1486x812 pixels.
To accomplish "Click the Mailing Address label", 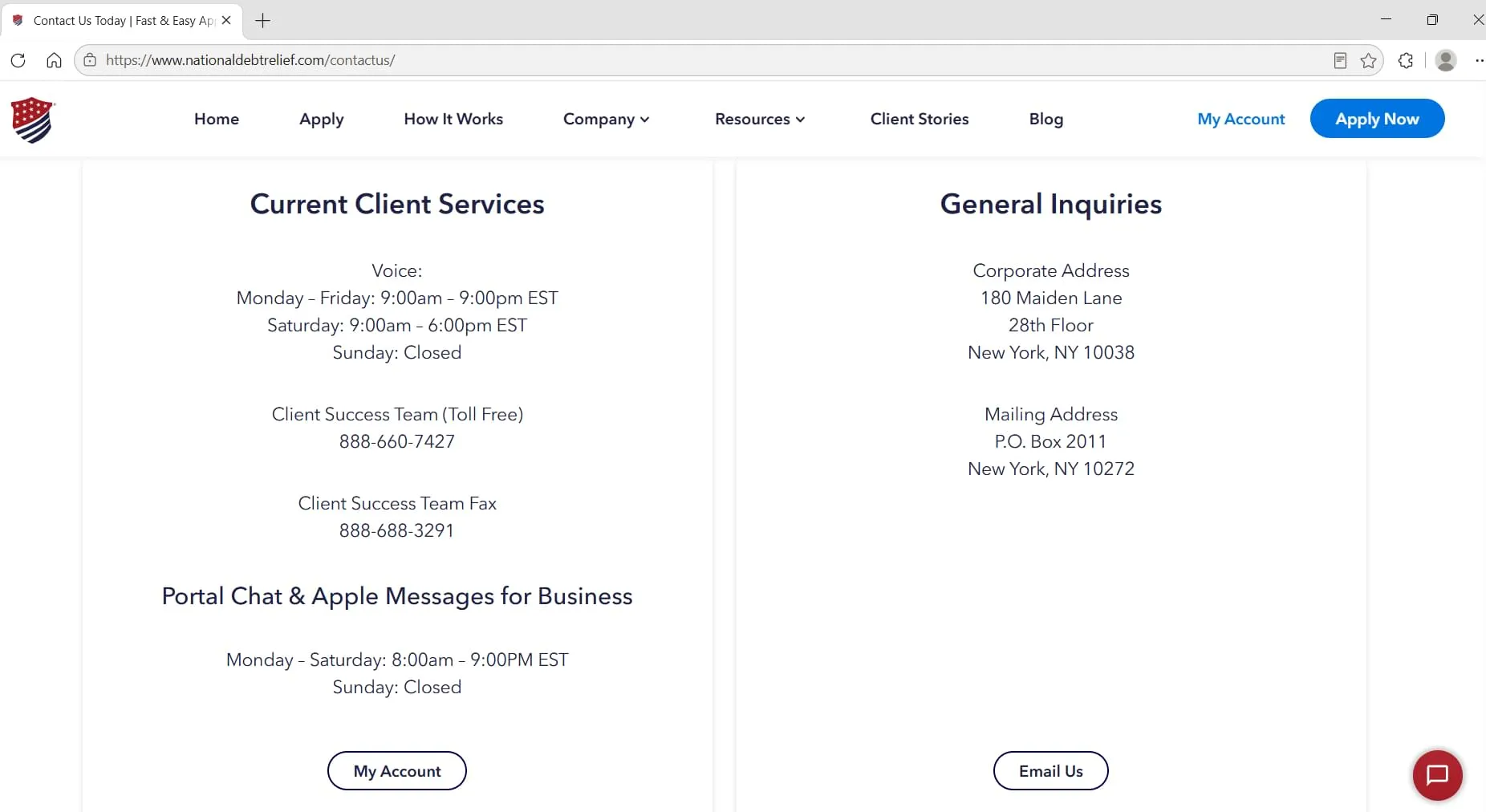I will 1051,414.
